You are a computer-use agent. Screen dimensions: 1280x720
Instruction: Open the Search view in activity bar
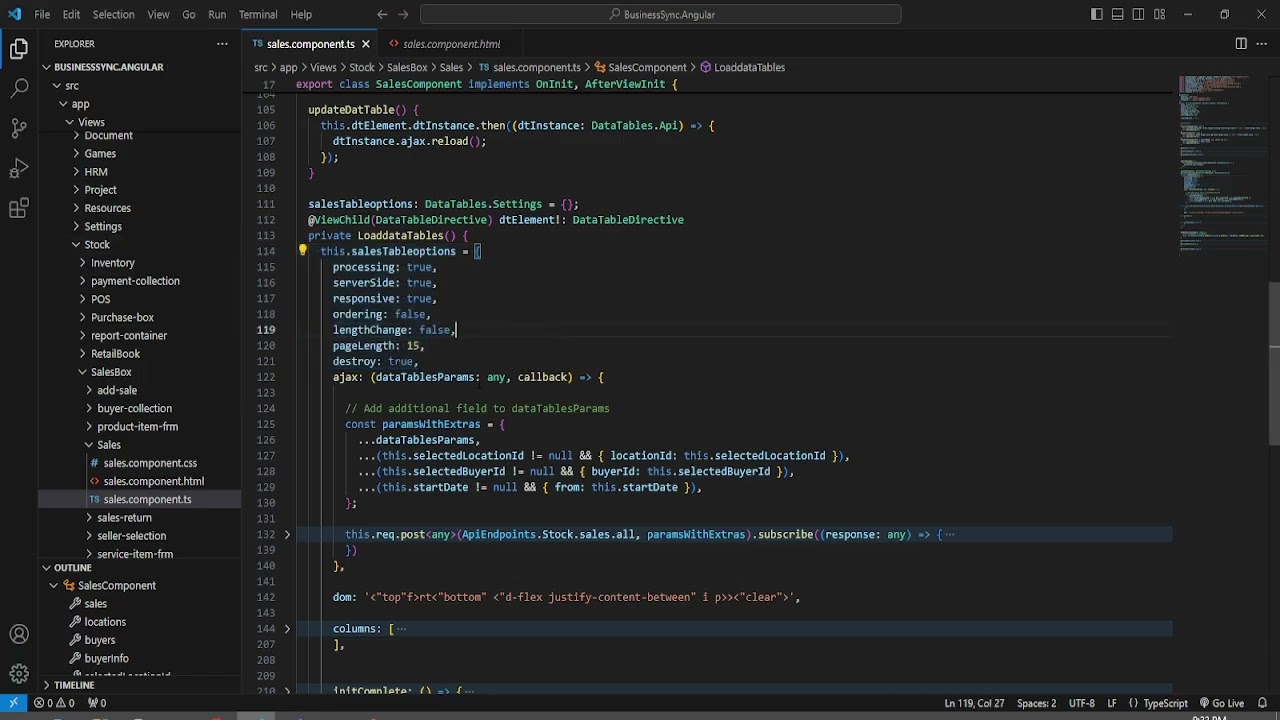19,88
